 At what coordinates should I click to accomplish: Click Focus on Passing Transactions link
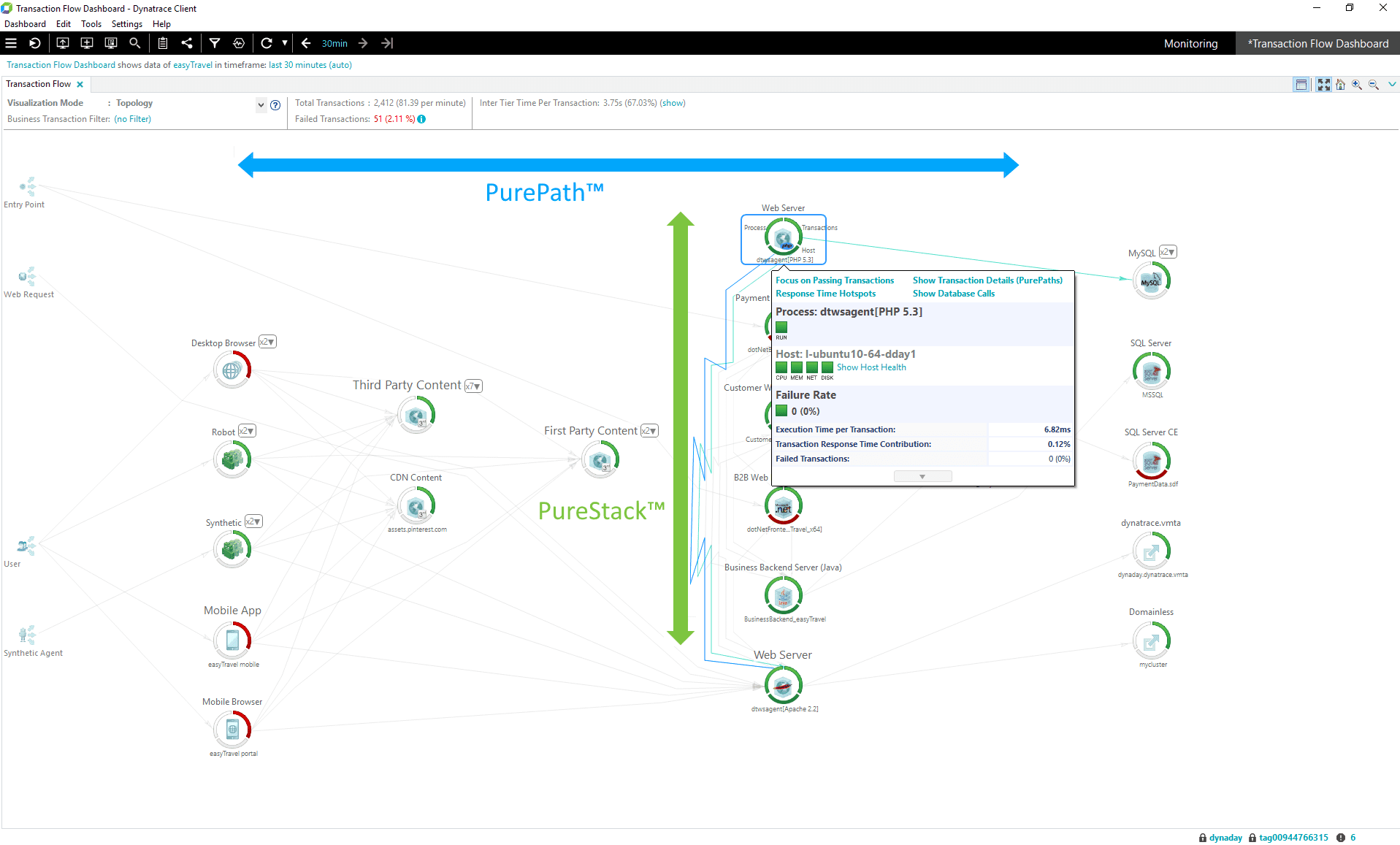pos(835,280)
